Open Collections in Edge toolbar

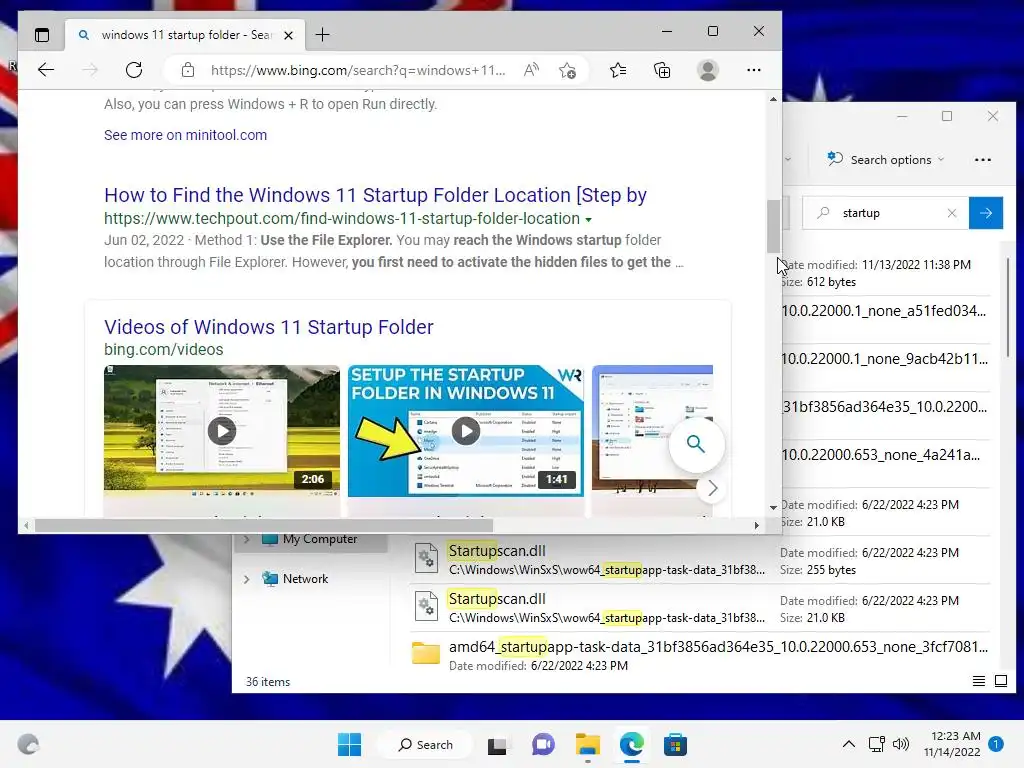[x=662, y=70]
